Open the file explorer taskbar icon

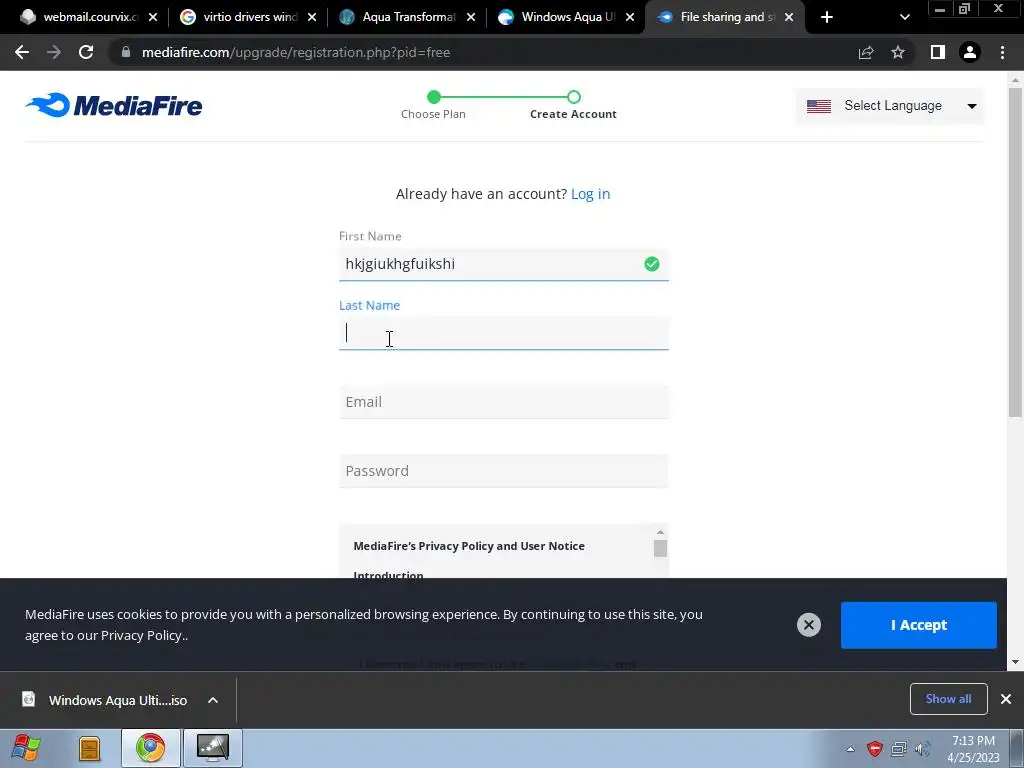[89, 748]
